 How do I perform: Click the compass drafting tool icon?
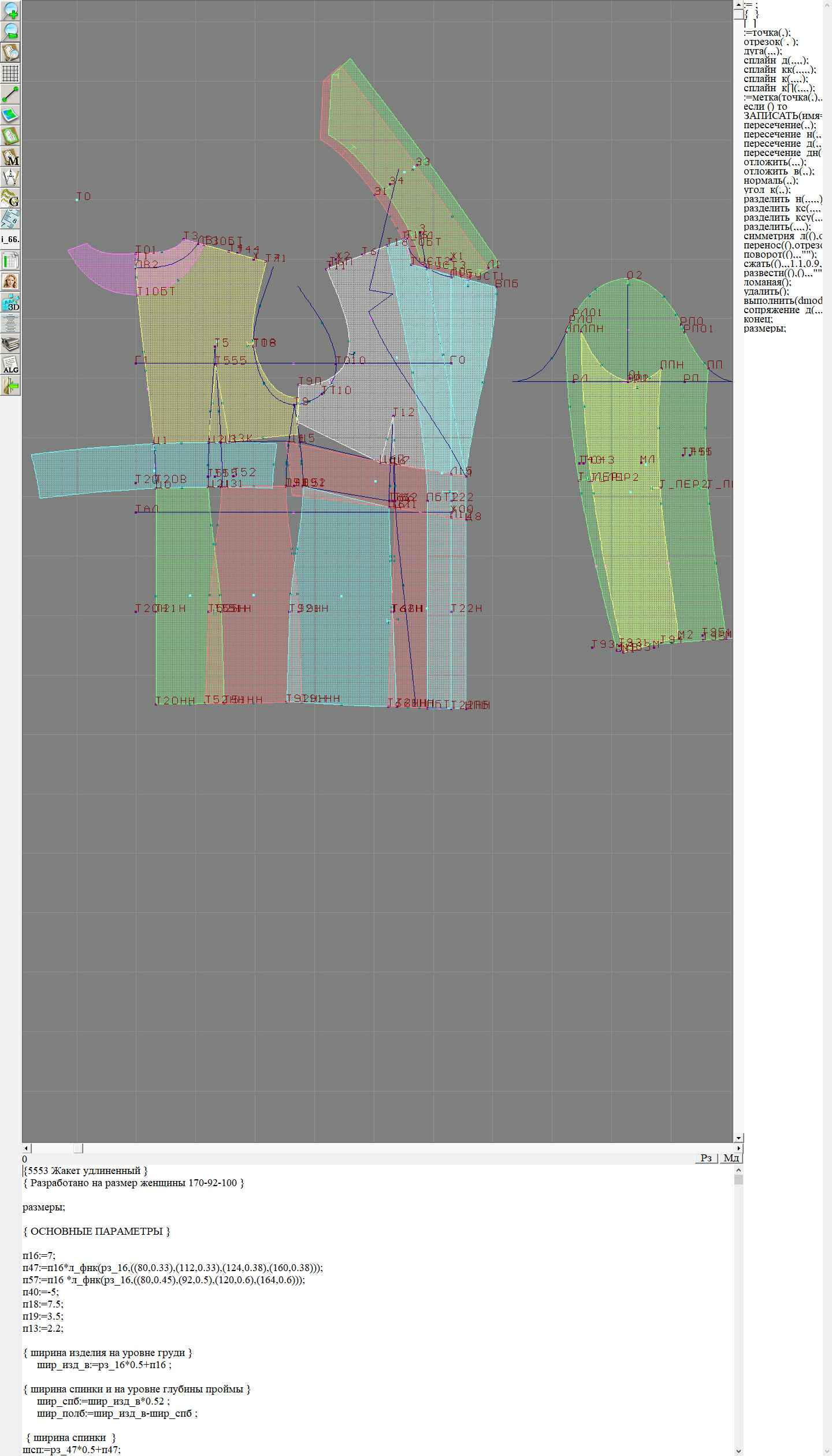[x=10, y=177]
